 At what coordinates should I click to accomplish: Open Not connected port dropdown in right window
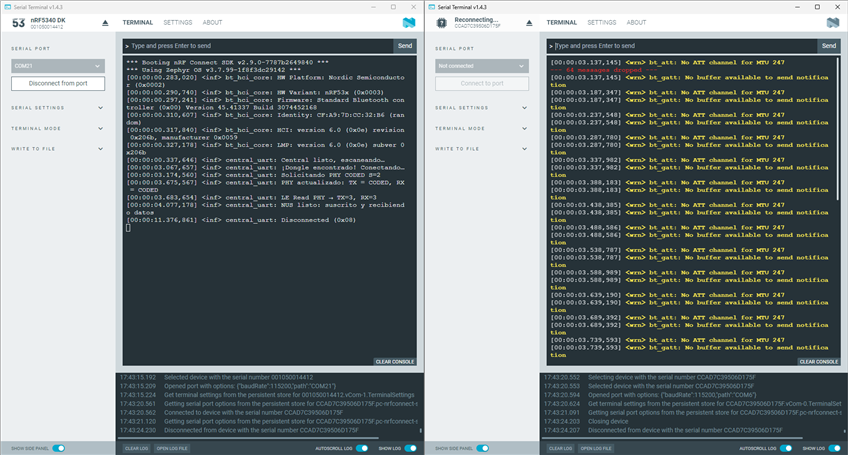pyautogui.click(x=482, y=66)
